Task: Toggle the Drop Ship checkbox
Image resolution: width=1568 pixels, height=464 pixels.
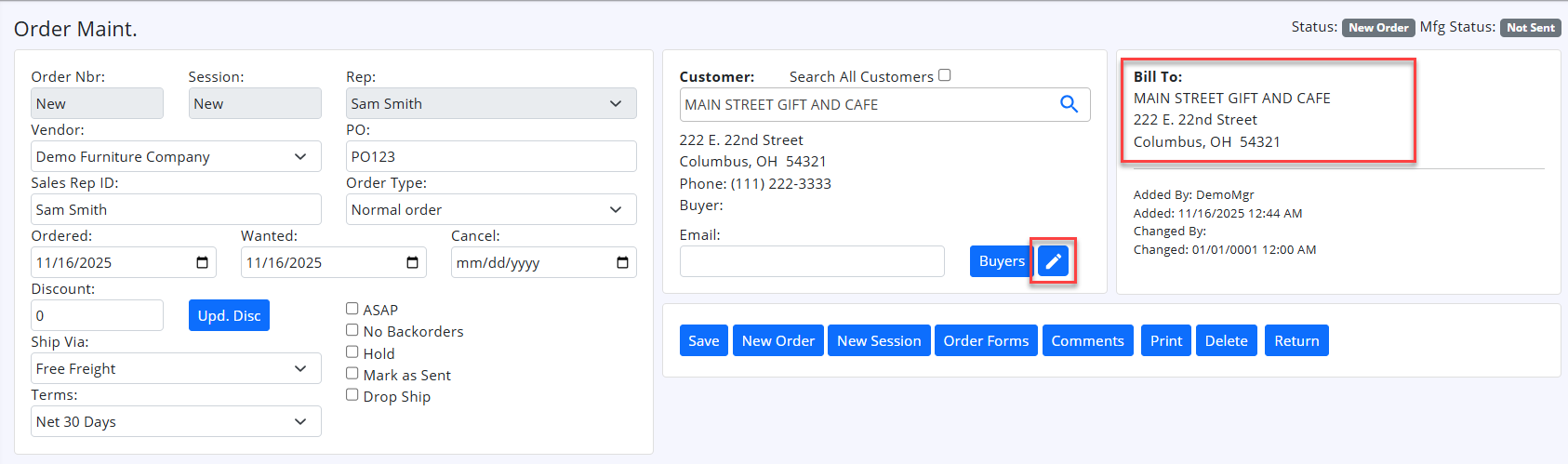Action: click(352, 395)
